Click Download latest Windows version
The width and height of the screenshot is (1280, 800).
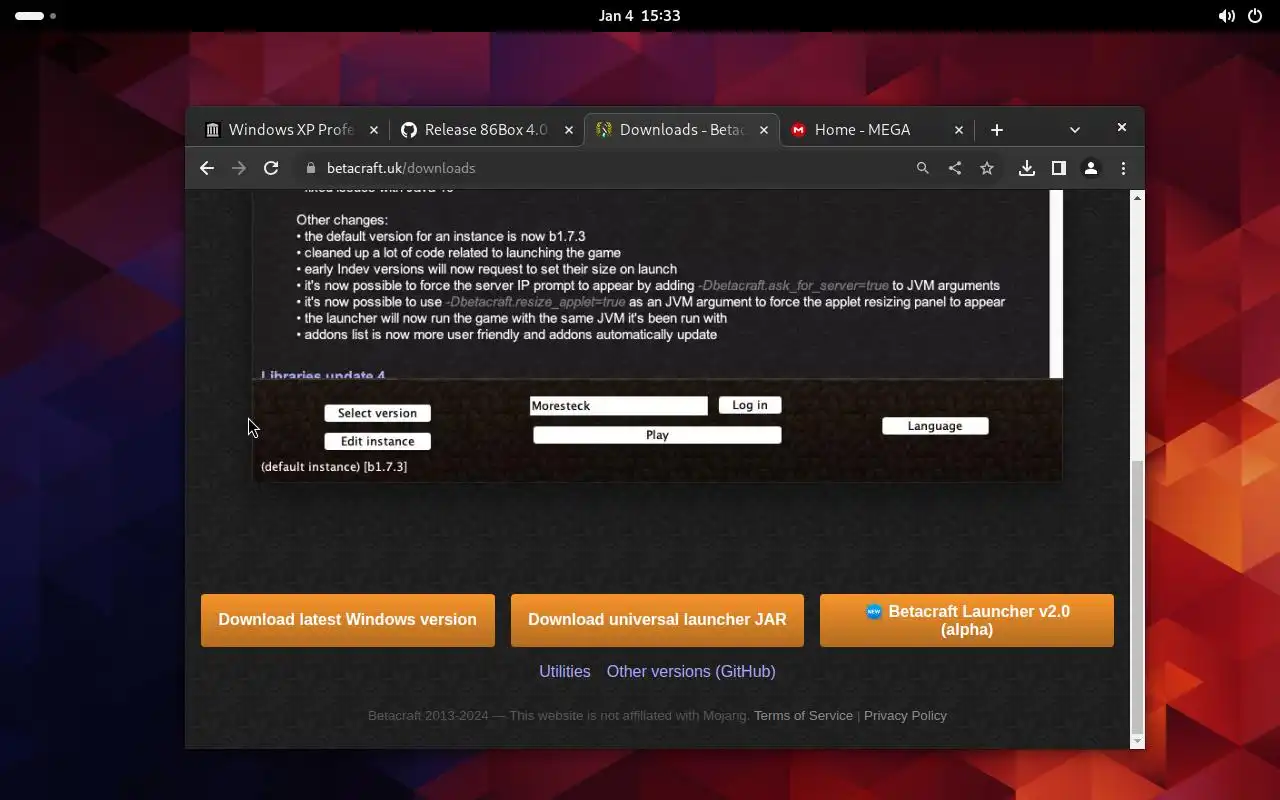pyautogui.click(x=348, y=620)
